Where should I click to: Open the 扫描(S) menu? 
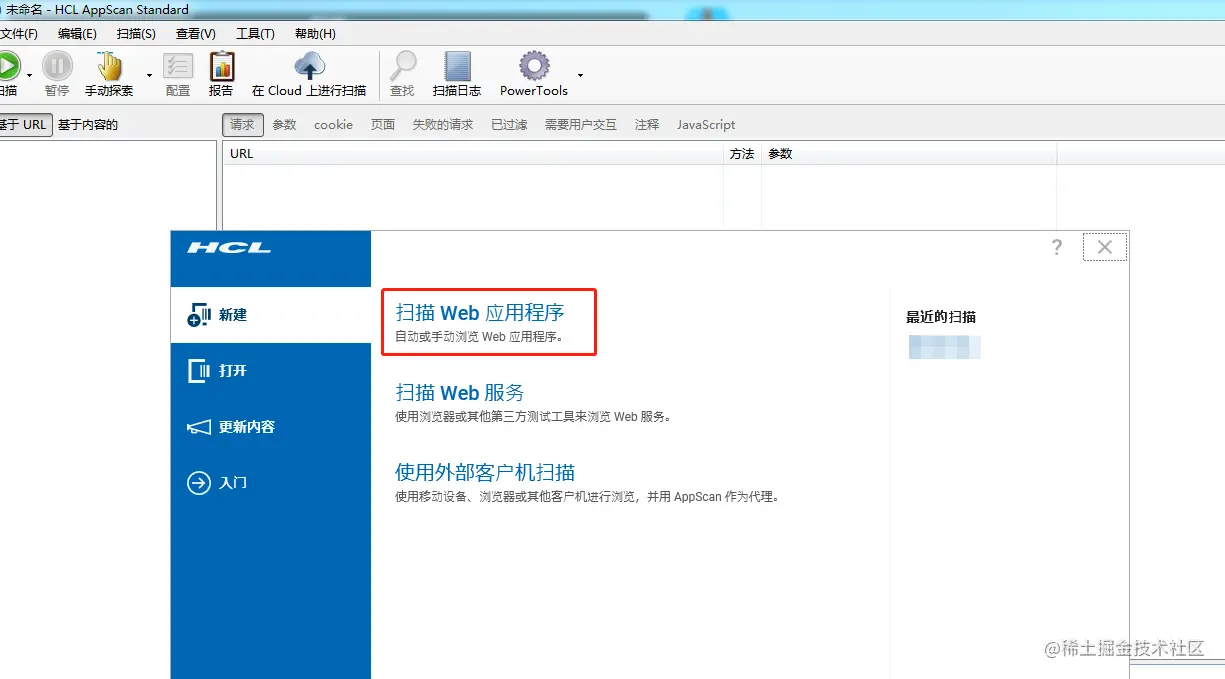[136, 33]
